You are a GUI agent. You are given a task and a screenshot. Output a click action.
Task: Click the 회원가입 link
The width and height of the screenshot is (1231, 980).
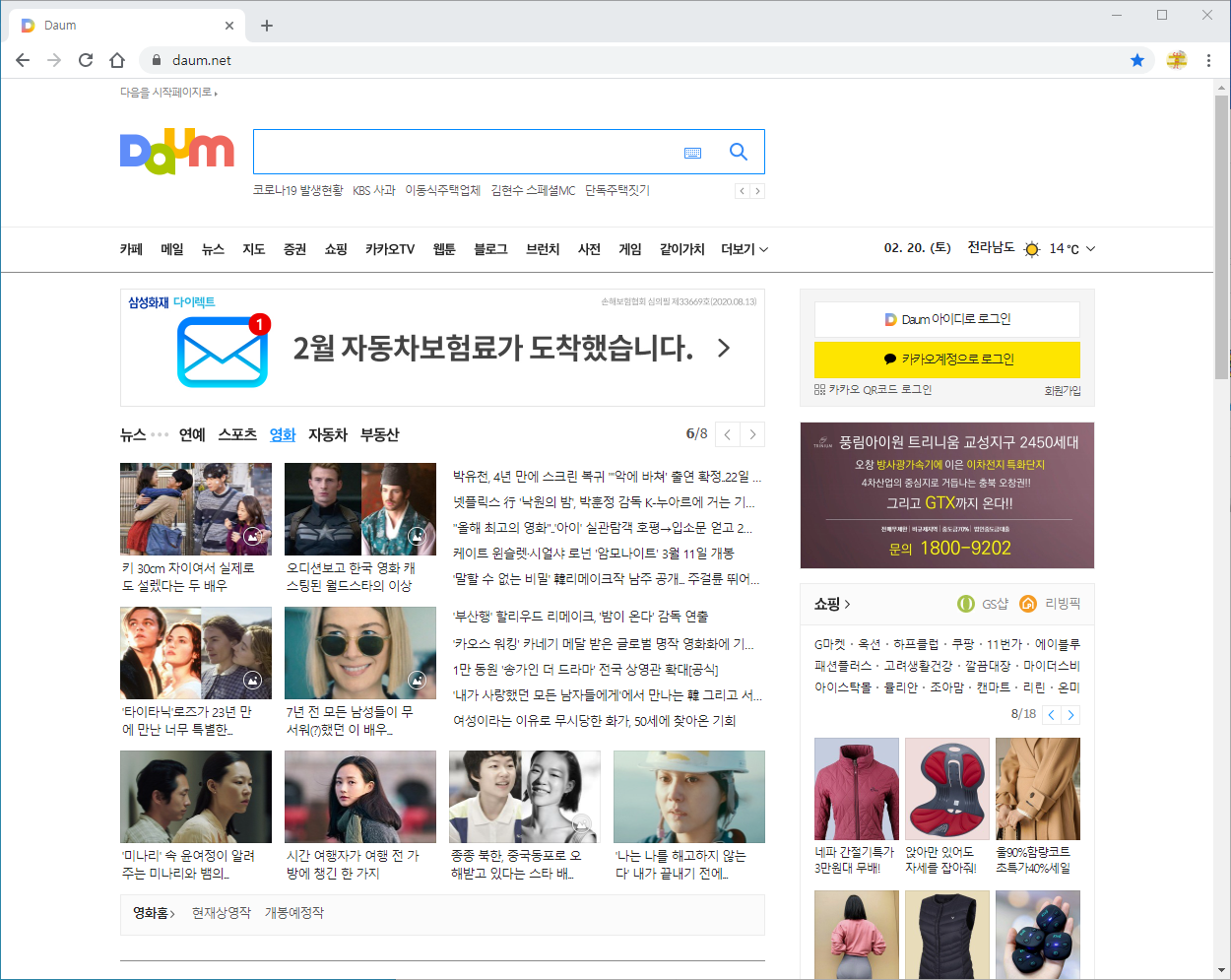pyautogui.click(x=1063, y=391)
